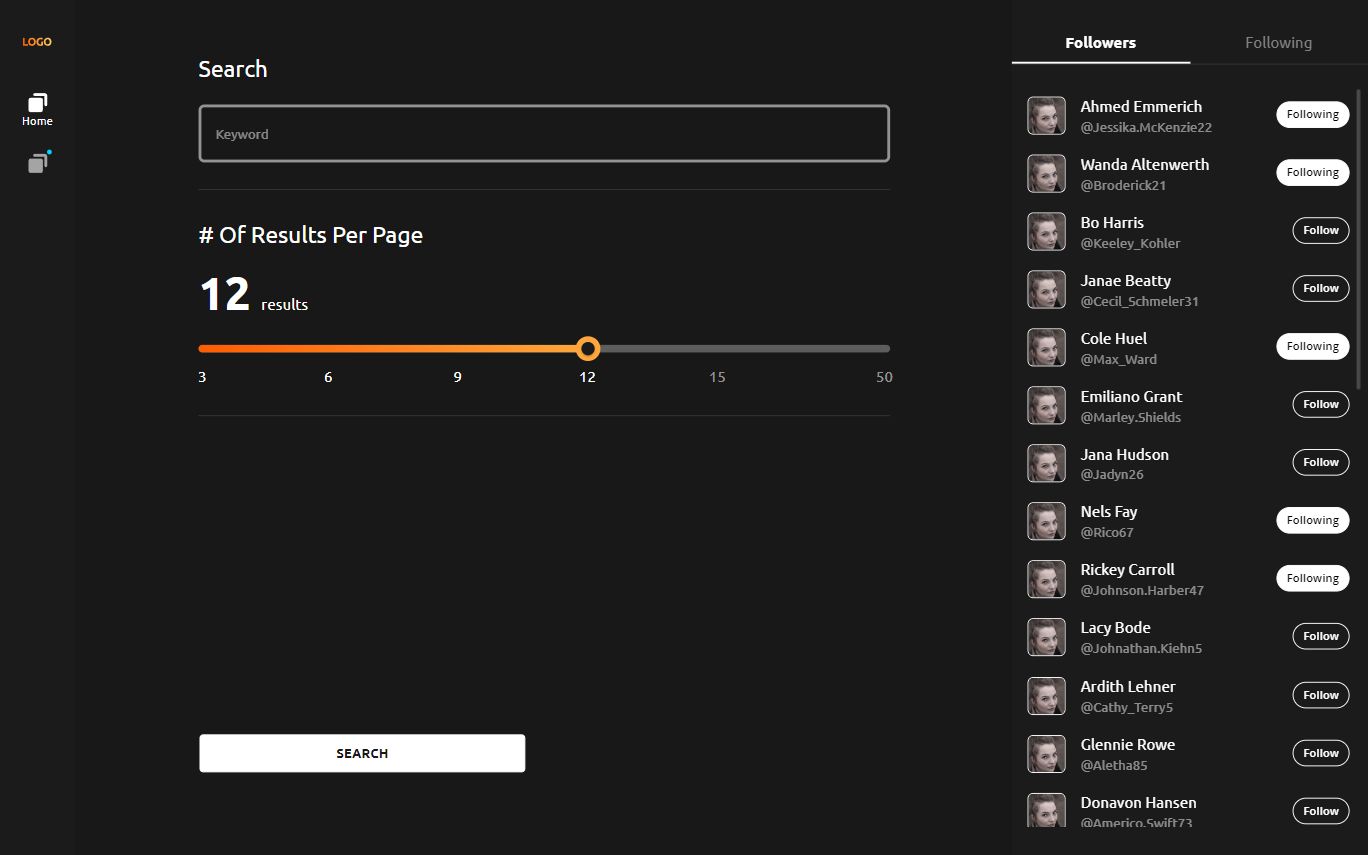Select the Followers tab
This screenshot has height=855, width=1368.
click(1100, 43)
